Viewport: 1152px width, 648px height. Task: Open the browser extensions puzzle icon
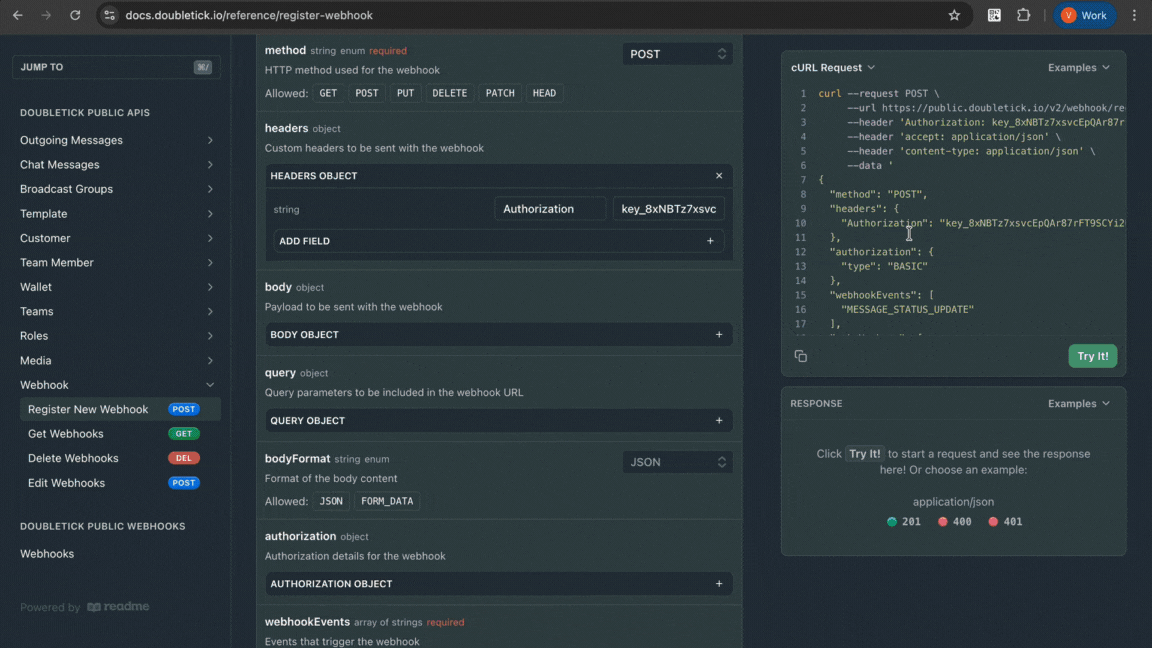(x=1023, y=15)
